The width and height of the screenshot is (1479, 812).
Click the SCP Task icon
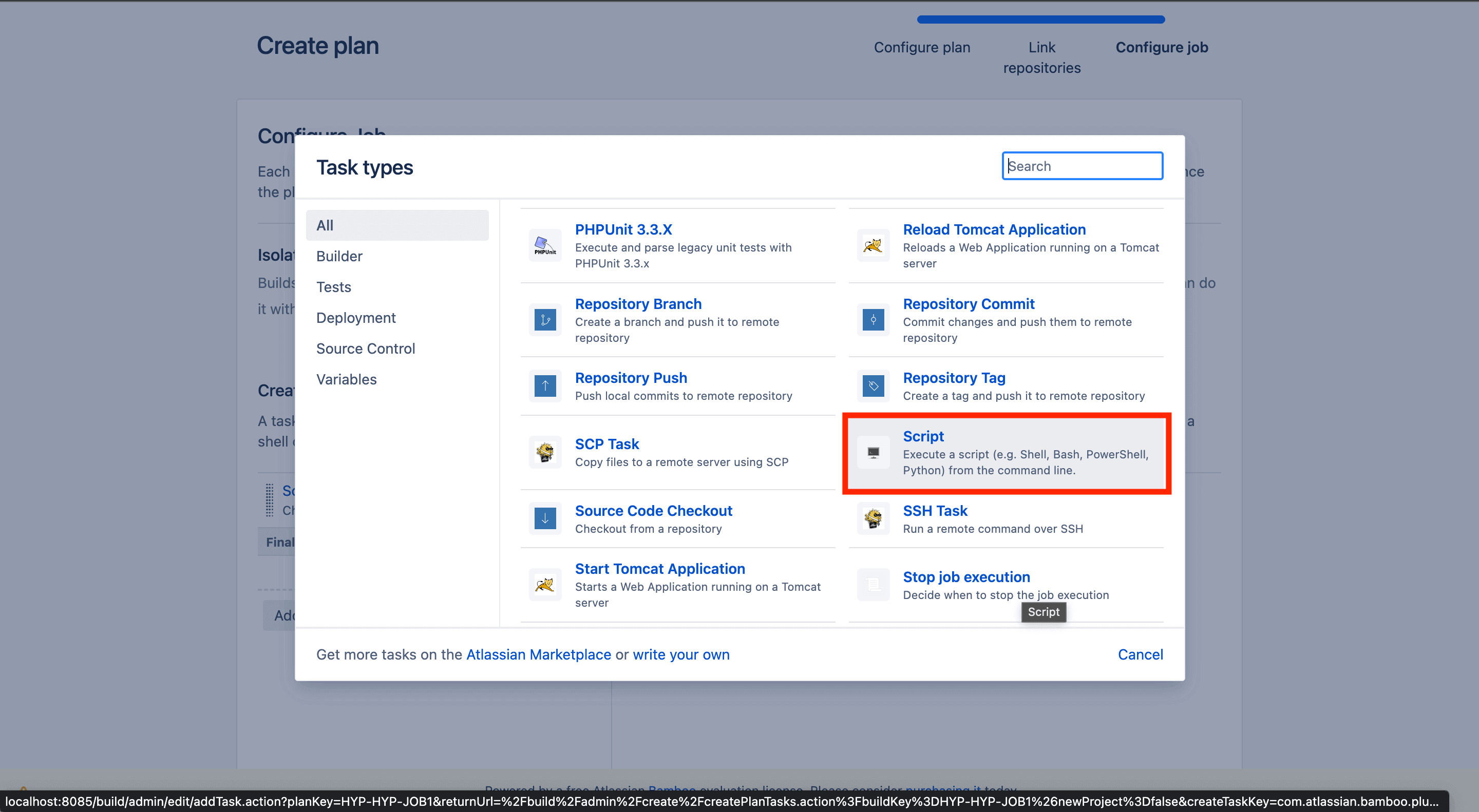545,452
